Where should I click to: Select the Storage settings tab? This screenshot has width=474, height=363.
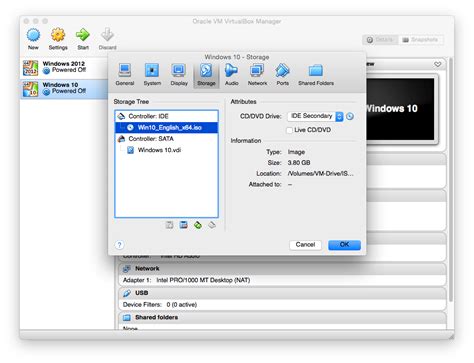click(x=206, y=75)
